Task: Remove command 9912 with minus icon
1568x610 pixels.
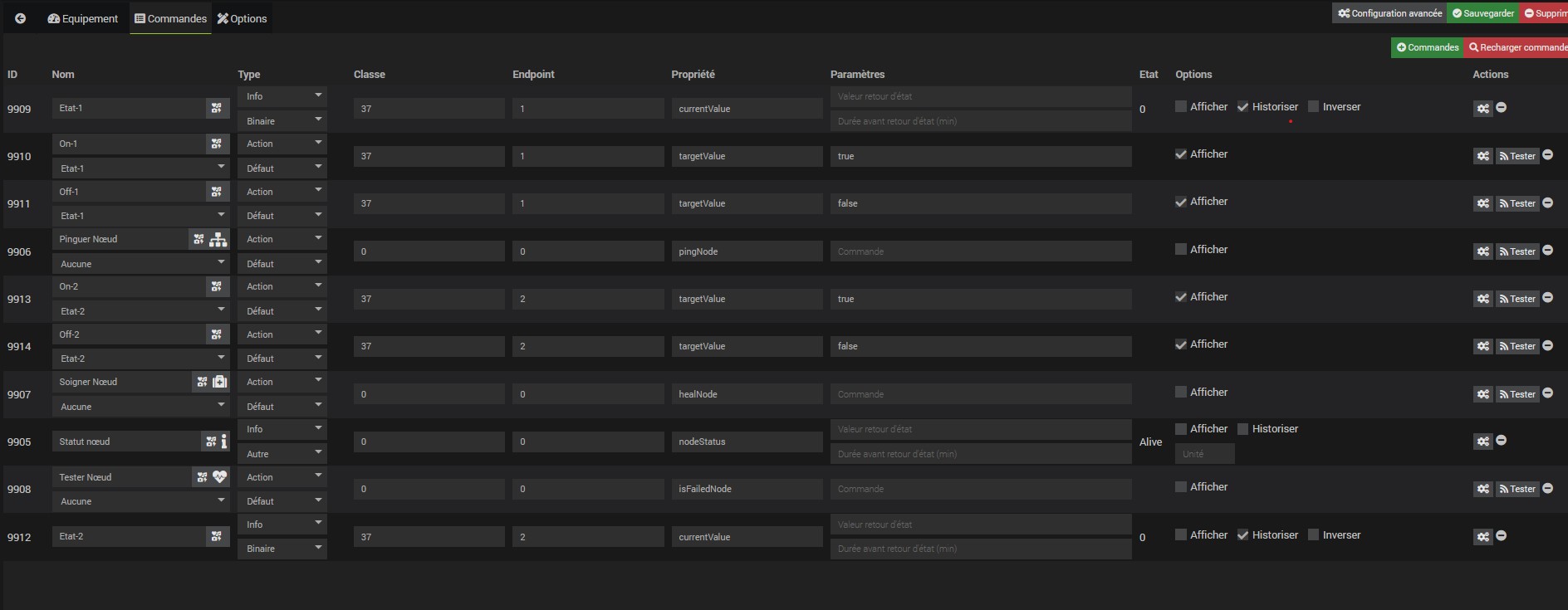Action: [1501, 536]
